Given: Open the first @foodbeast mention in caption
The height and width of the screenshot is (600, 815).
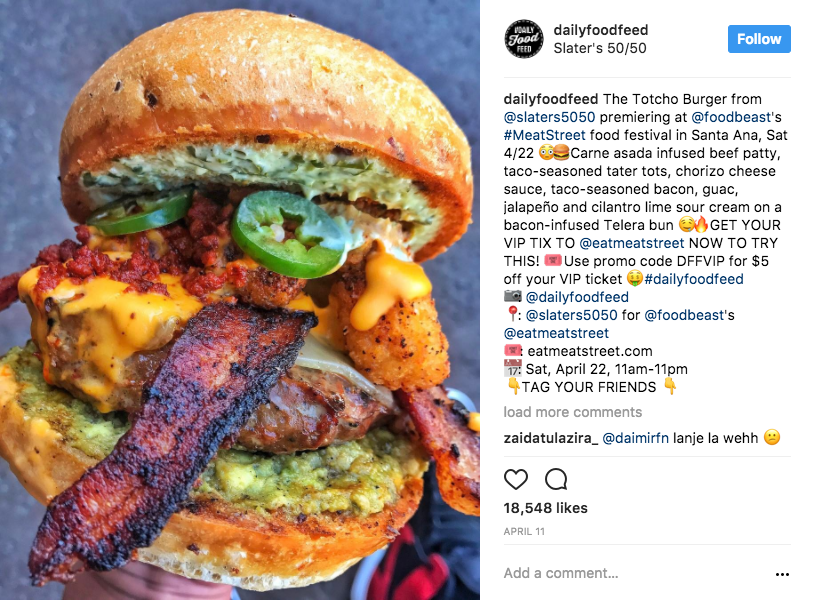Looking at the screenshot, I should click(731, 117).
